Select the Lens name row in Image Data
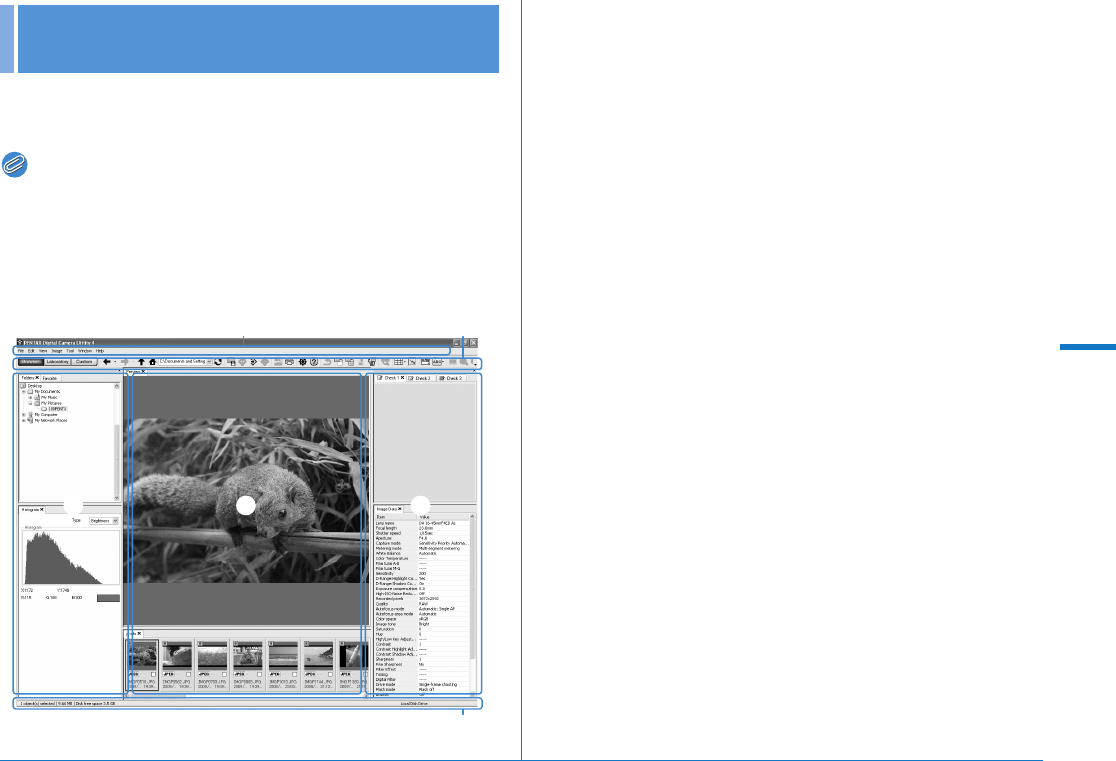This screenshot has width=1116, height=761. pos(422,523)
